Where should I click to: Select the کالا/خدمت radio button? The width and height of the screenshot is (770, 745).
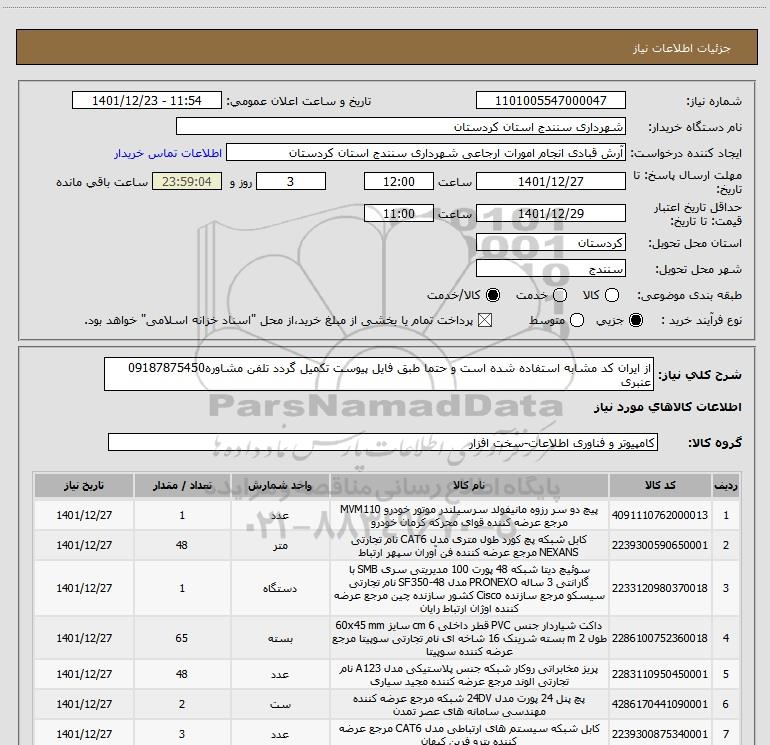(x=493, y=295)
